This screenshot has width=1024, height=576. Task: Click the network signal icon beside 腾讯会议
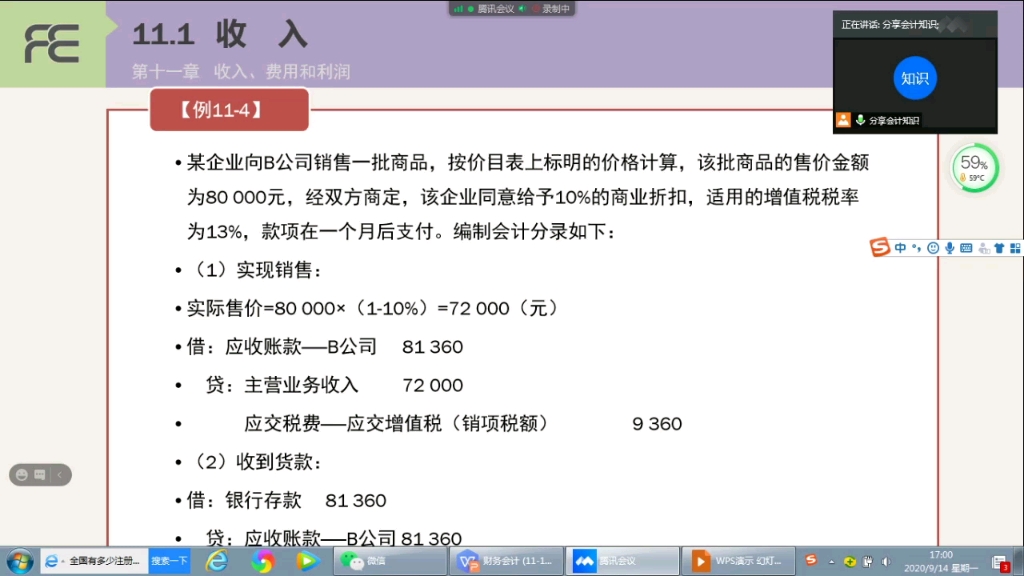pyautogui.click(x=458, y=8)
